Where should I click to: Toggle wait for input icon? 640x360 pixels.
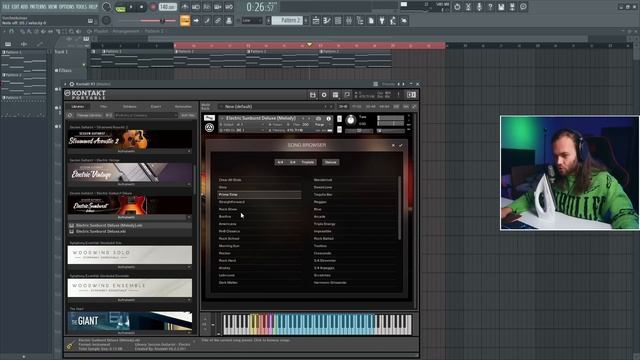click(196, 7)
